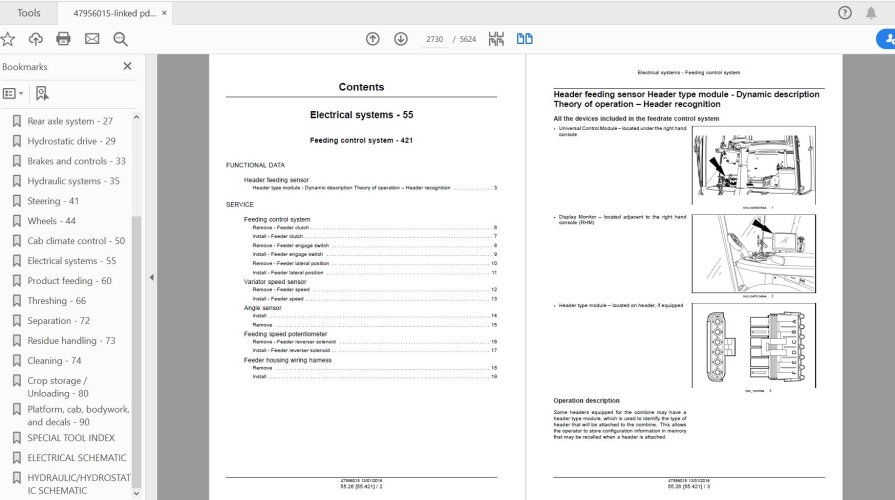The width and height of the screenshot is (895, 500).
Task: Open the bookmarks options dropdown
Action: [x=13, y=93]
